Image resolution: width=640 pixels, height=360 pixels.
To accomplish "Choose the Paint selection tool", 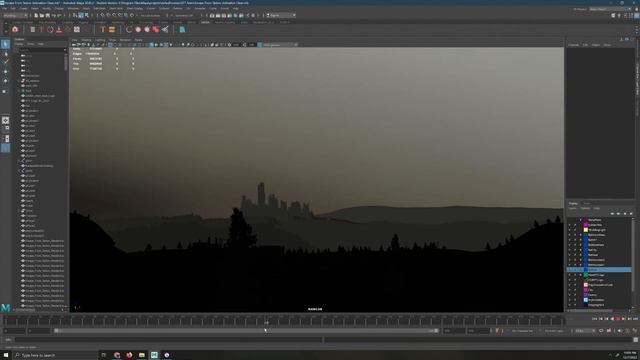I will 5,62.
